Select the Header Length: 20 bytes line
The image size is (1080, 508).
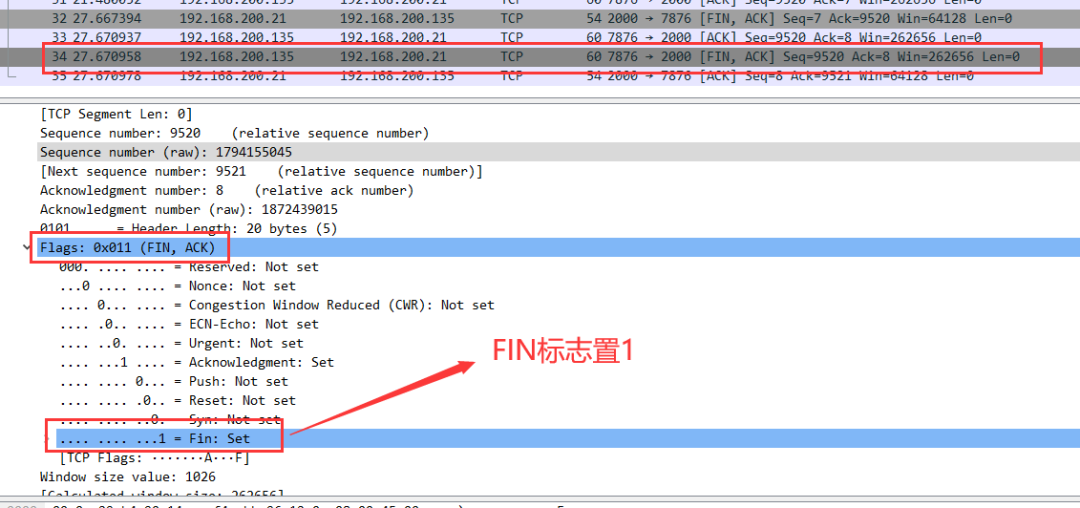188,228
